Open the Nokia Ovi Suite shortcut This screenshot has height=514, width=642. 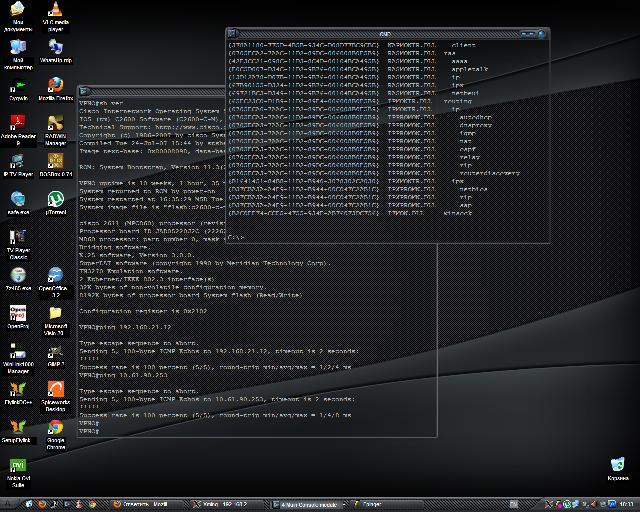click(x=18, y=473)
